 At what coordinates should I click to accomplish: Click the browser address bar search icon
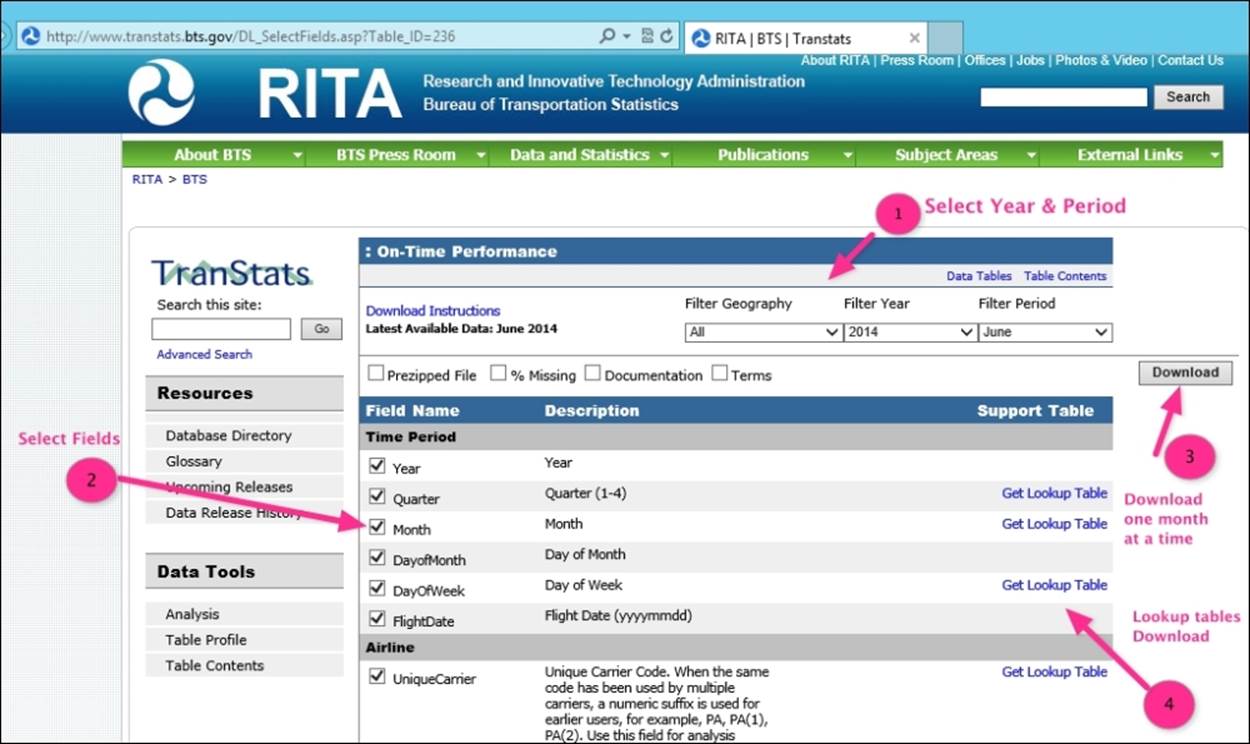point(607,36)
